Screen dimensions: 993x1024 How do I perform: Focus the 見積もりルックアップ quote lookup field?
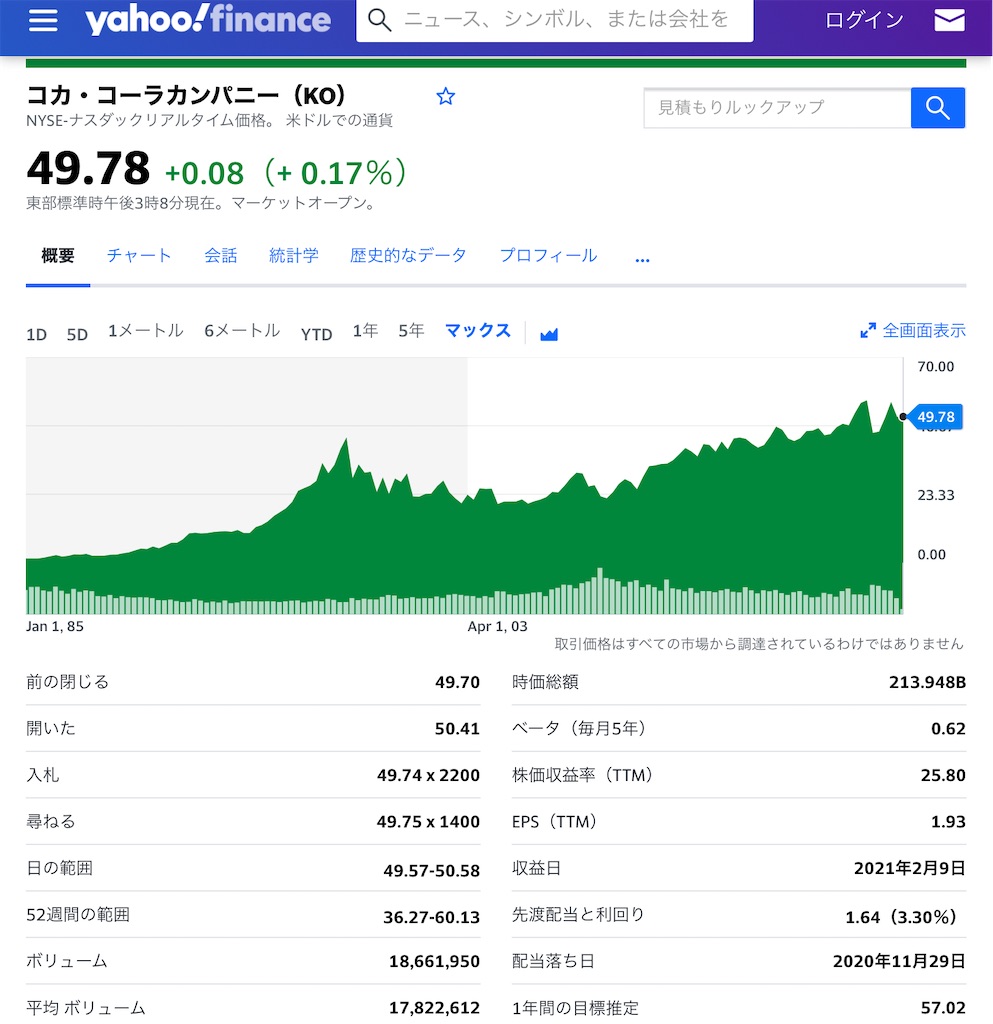pos(777,108)
